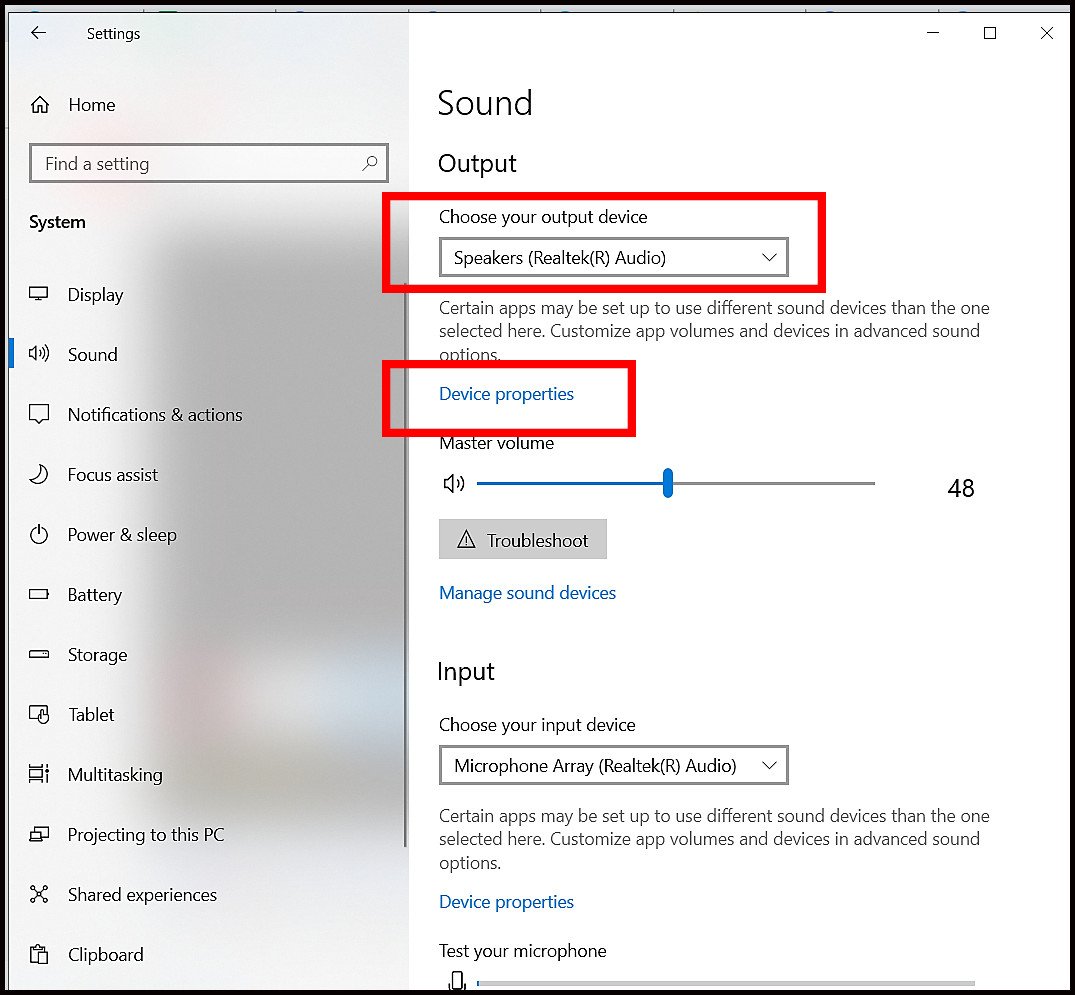Select Focus assist in sidebar
The image size is (1075, 995).
(x=110, y=474)
